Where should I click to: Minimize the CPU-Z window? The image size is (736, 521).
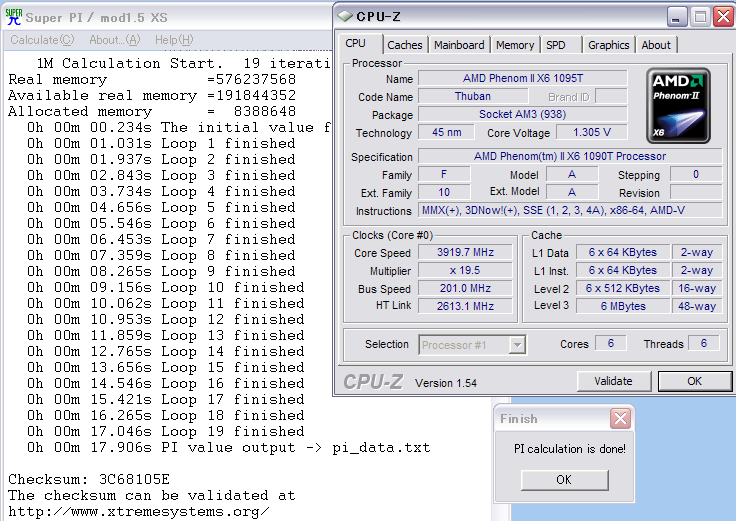[676, 17]
